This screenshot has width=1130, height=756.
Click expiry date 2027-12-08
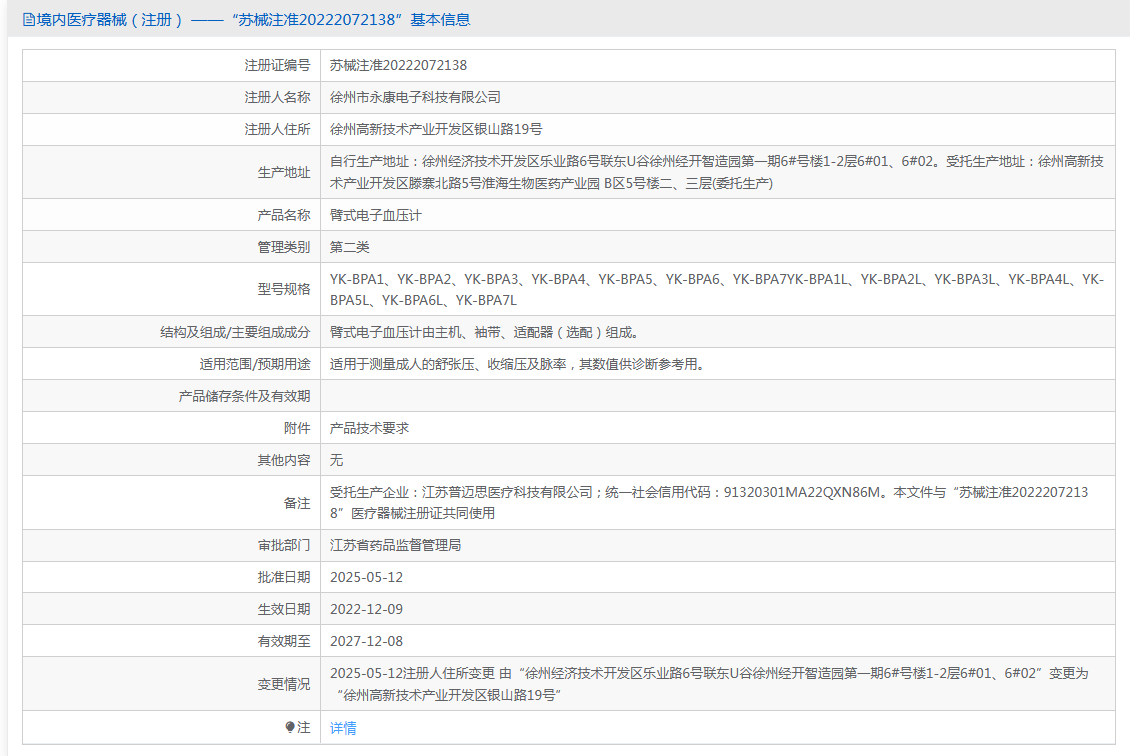(366, 641)
